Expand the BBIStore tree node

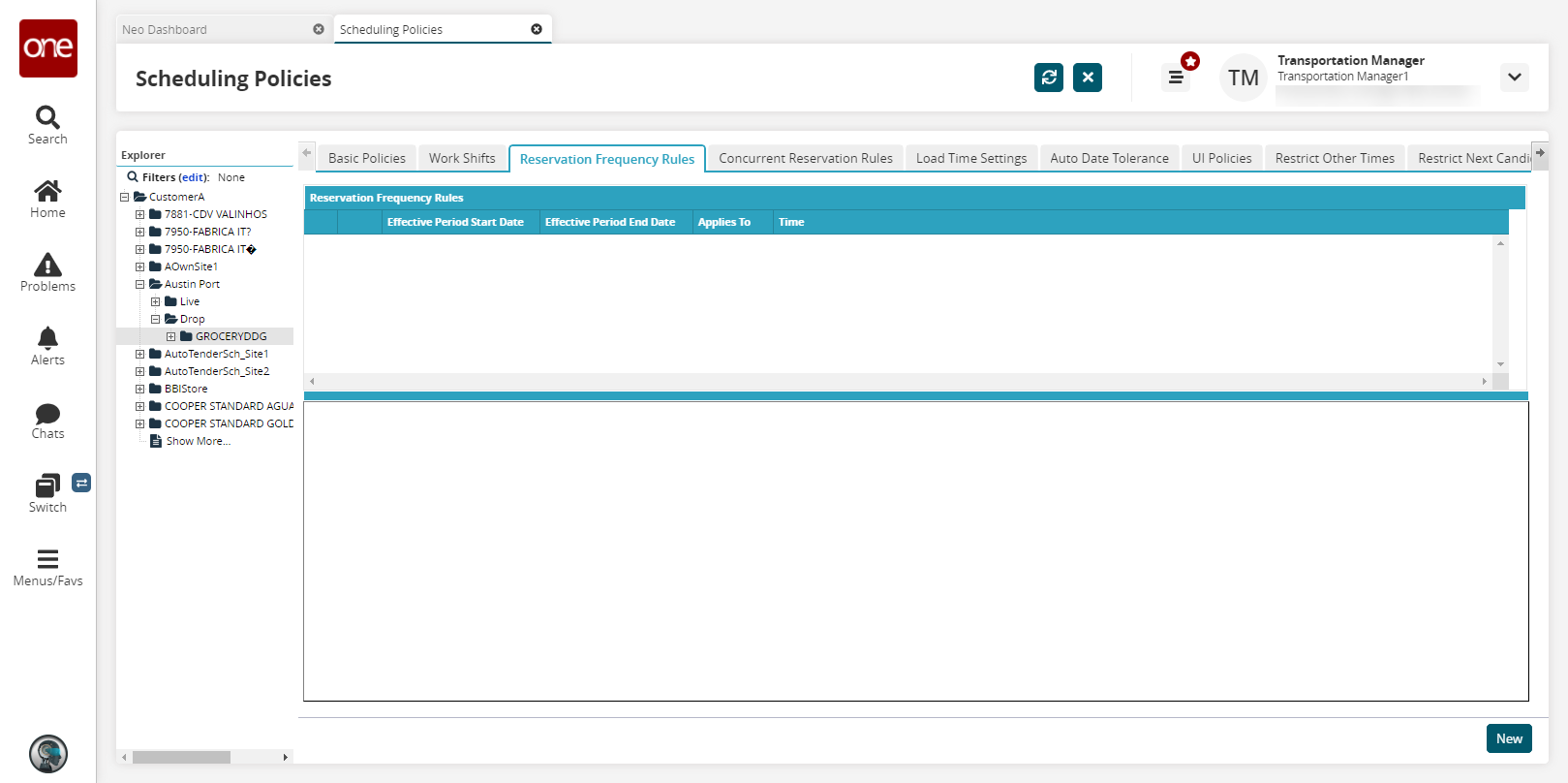coord(140,389)
